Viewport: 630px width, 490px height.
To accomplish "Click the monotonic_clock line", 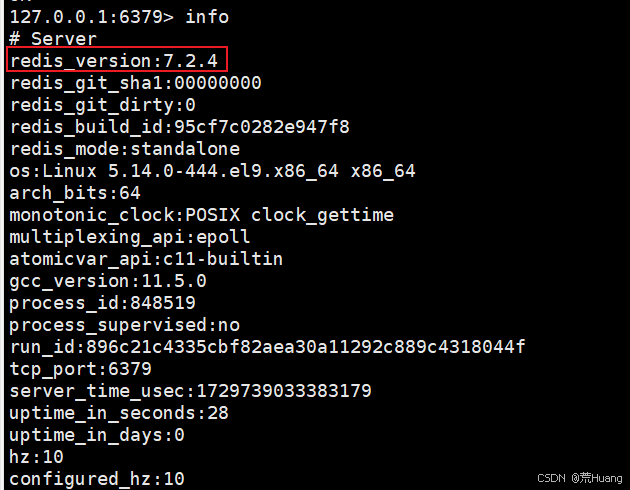I will 201,215.
